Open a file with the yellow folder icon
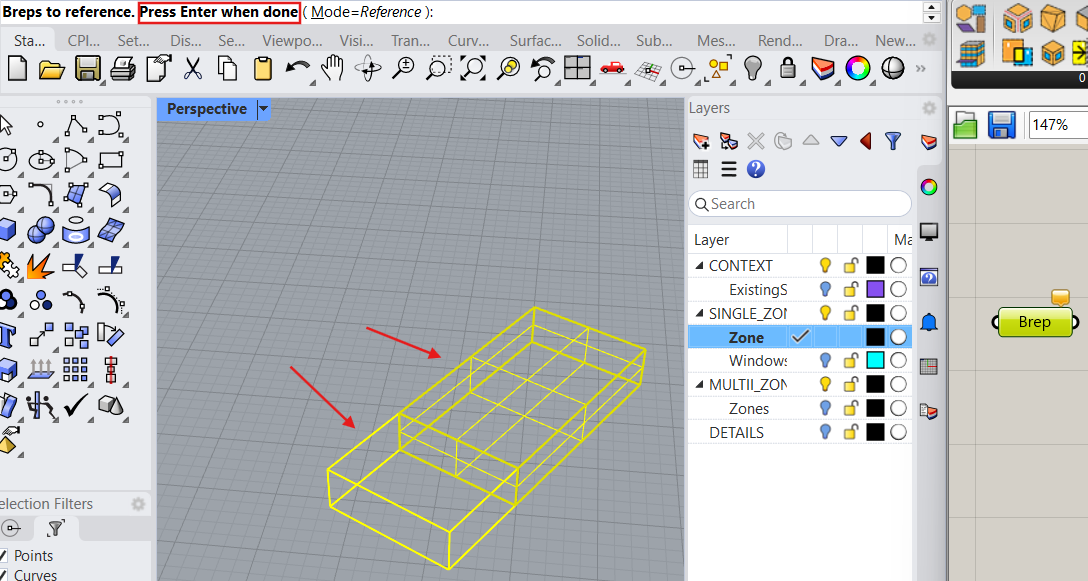Viewport: 1088px width, 581px height. (52, 69)
